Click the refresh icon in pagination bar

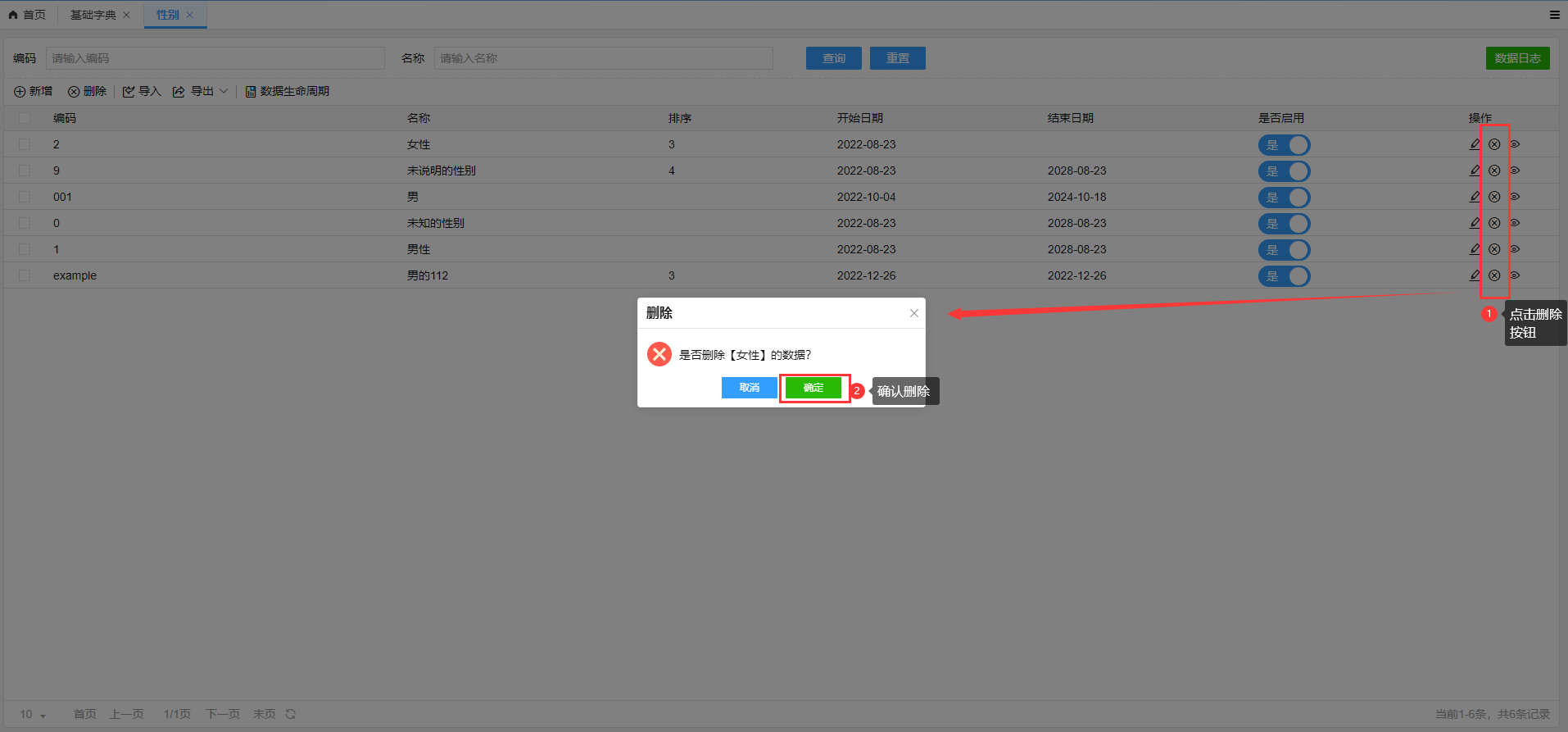point(290,714)
